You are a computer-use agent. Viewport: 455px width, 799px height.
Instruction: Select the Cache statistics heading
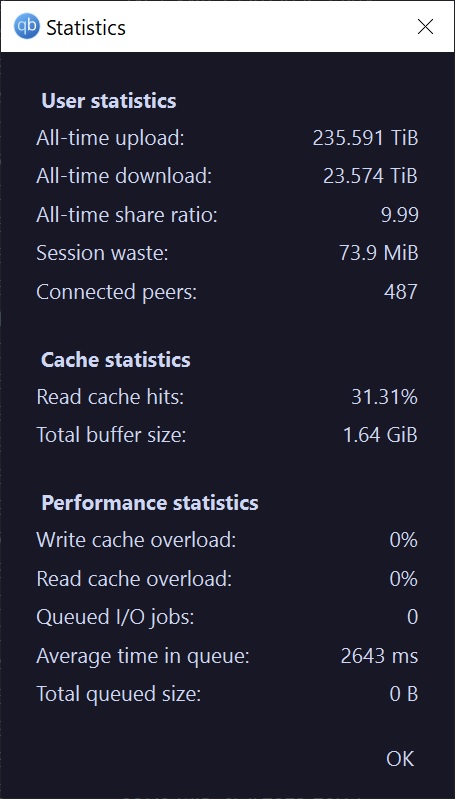point(116,360)
